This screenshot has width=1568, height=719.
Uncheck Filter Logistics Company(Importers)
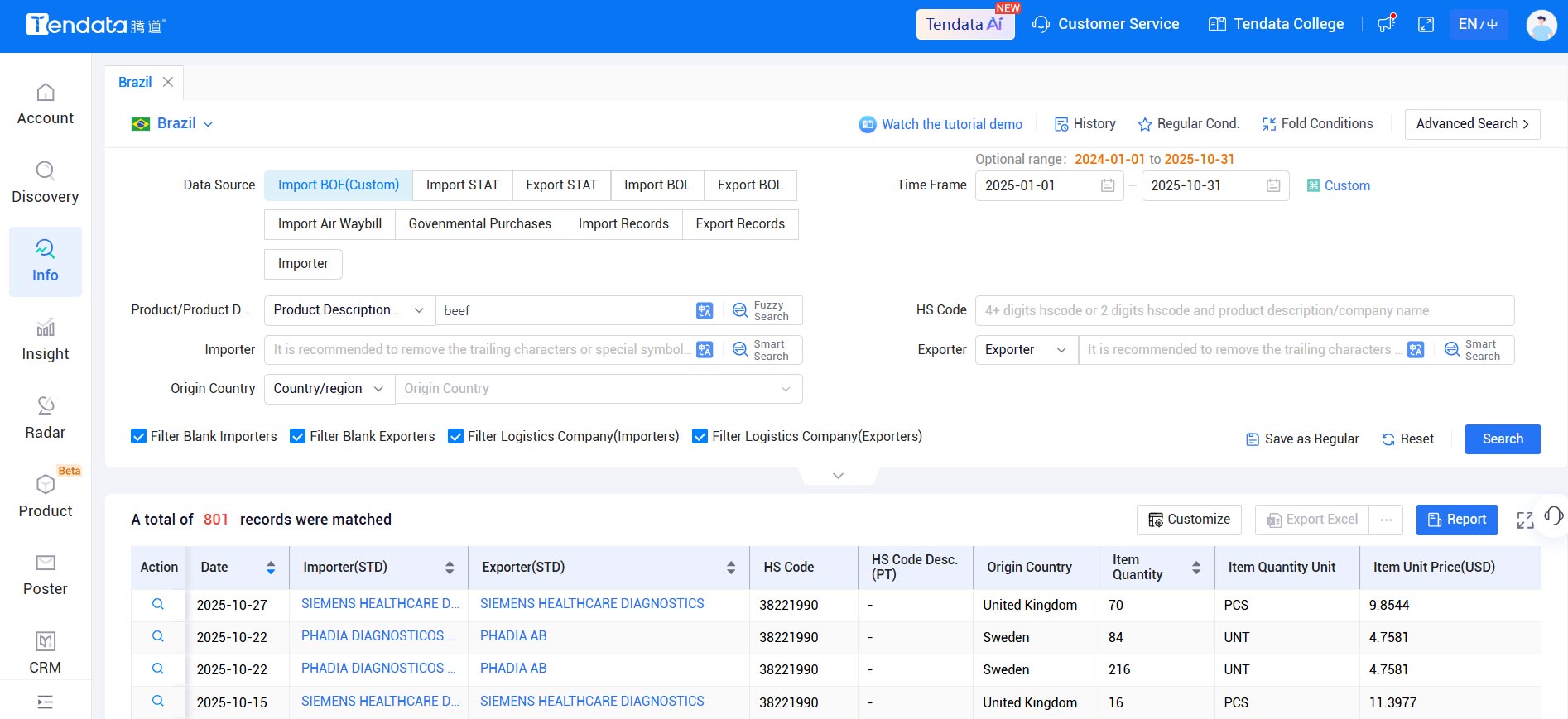tap(455, 436)
